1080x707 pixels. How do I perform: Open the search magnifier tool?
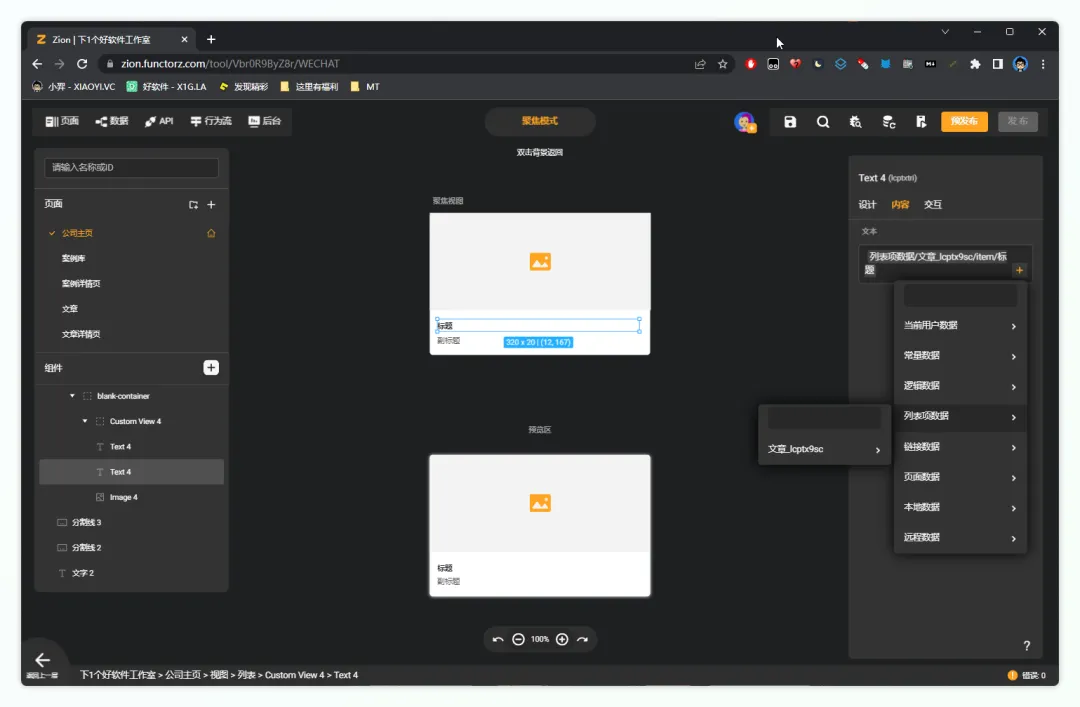[x=823, y=122]
